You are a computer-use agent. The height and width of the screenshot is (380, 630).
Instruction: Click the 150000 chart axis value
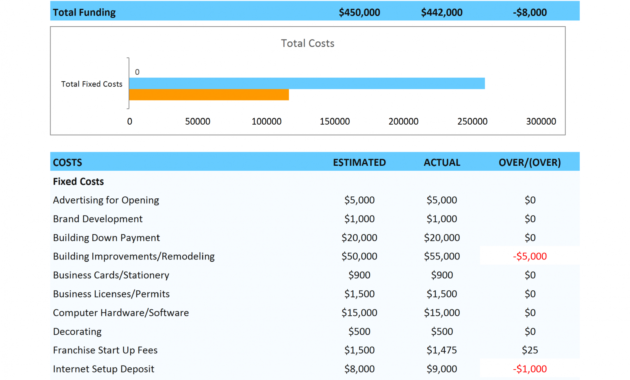[x=335, y=121]
